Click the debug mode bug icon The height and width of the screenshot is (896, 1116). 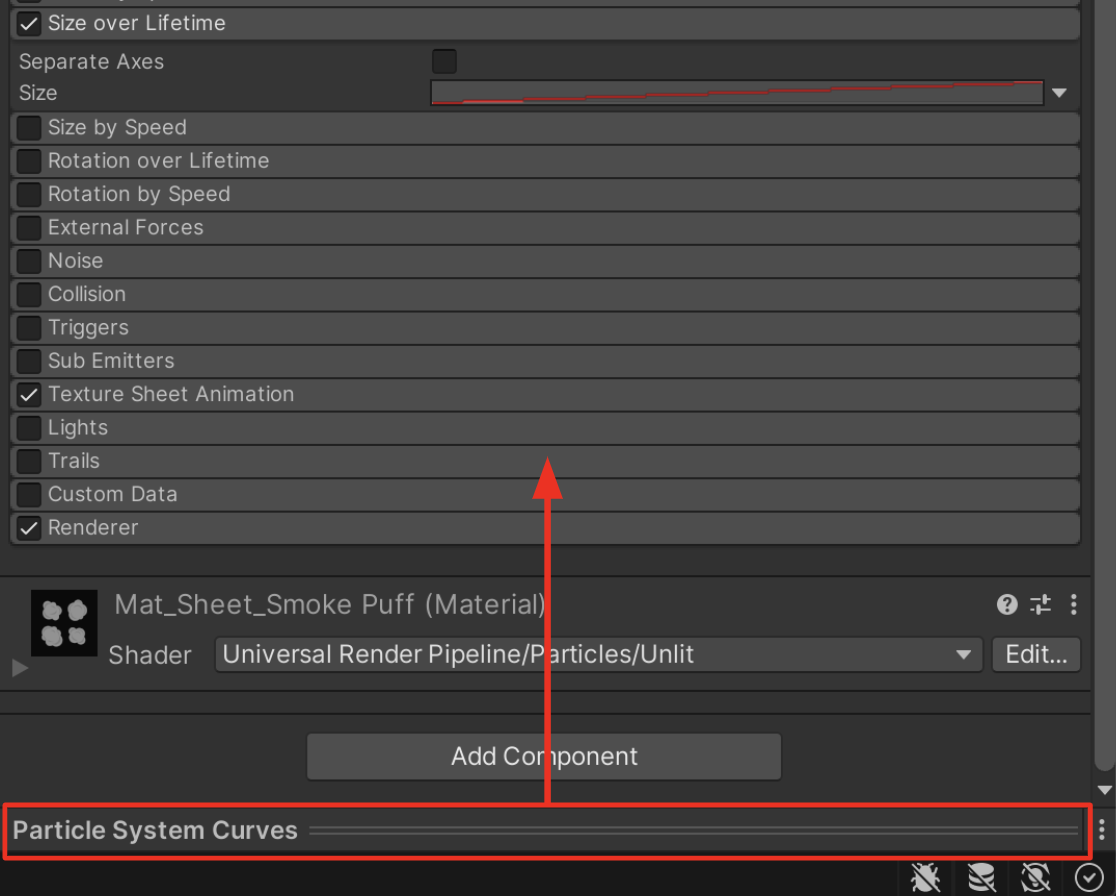coord(926,878)
